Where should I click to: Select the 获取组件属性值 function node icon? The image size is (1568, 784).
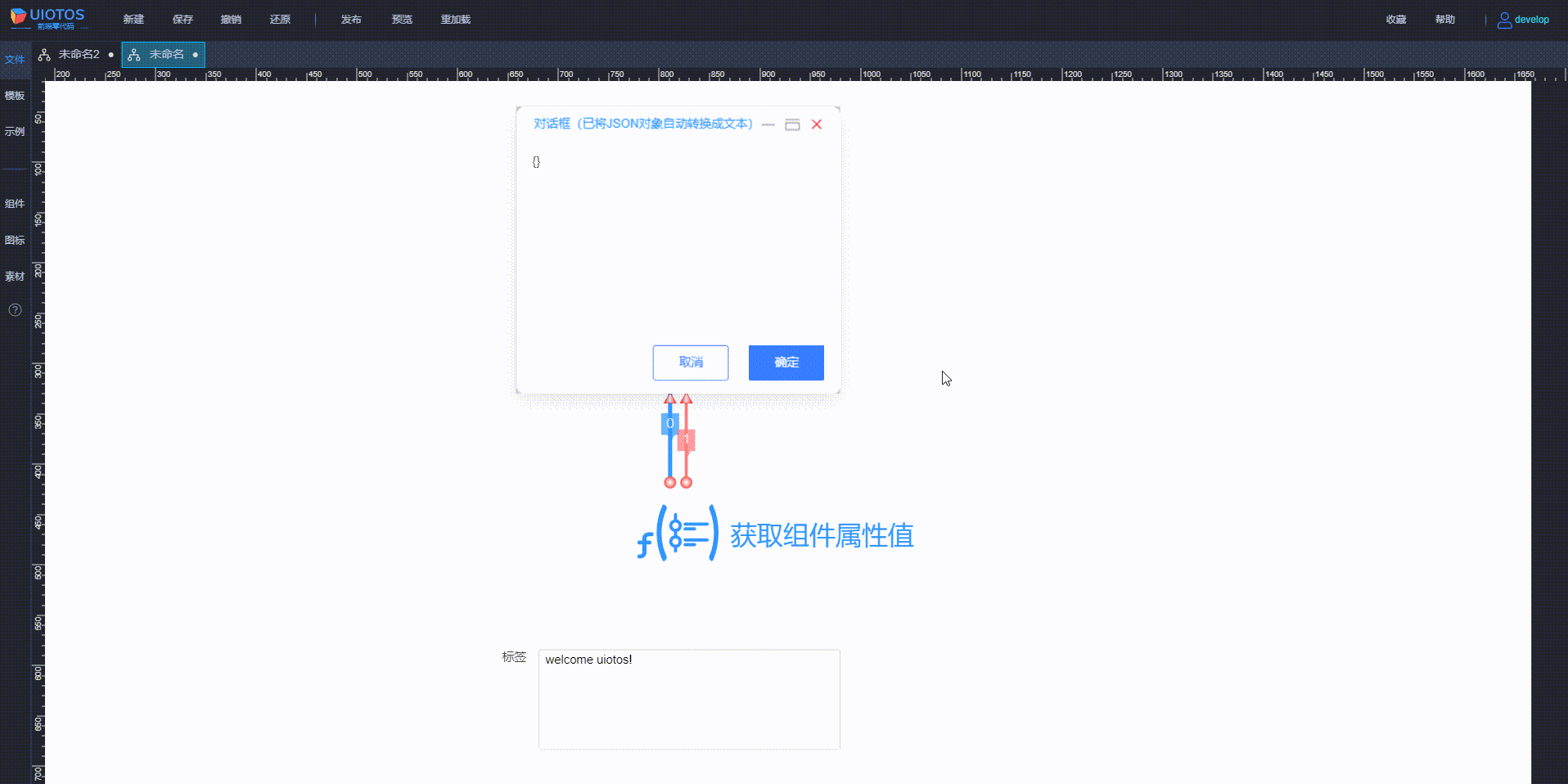(x=676, y=533)
